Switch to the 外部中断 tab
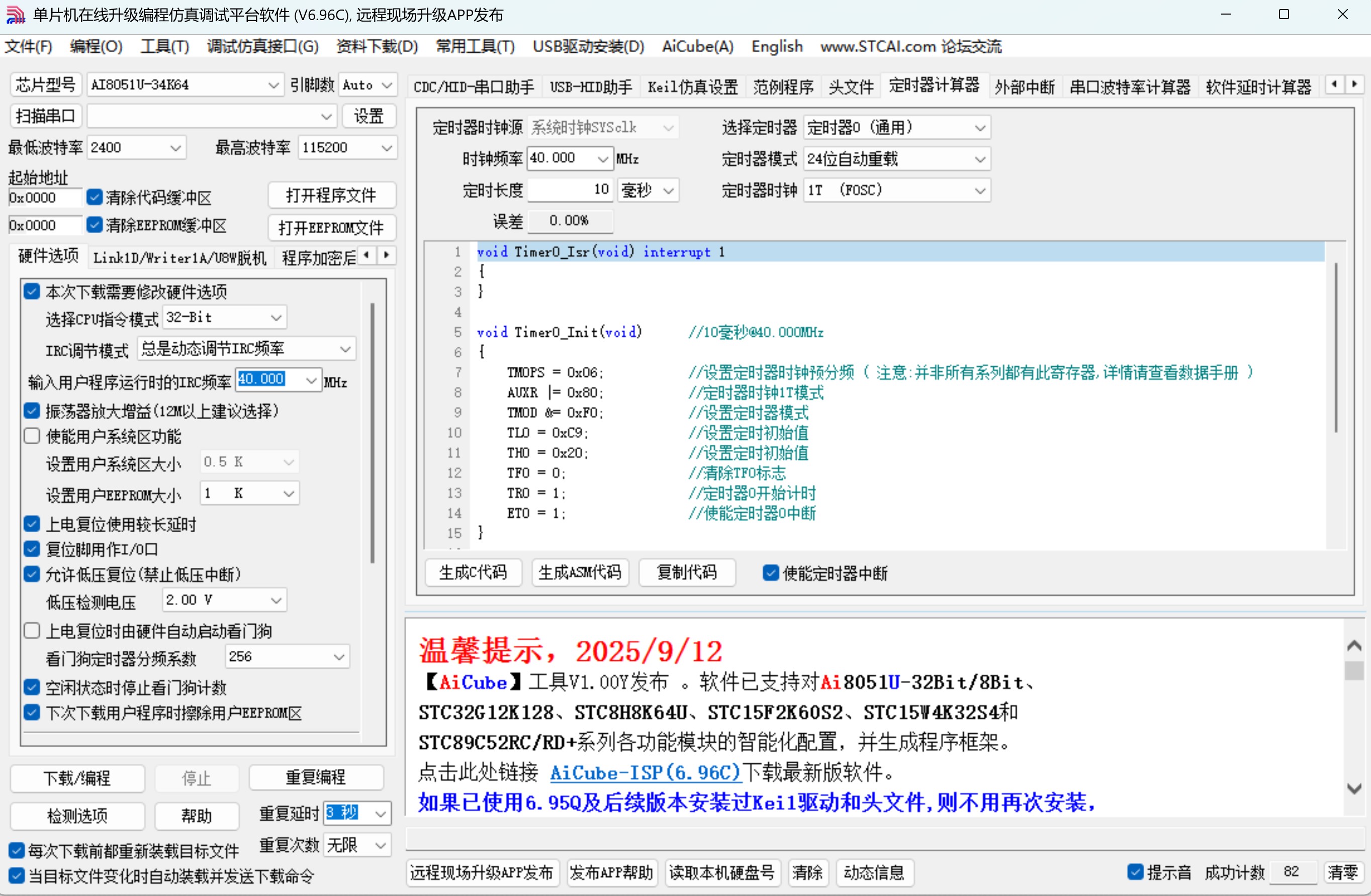This screenshot has width=1371, height=896. tap(1024, 86)
